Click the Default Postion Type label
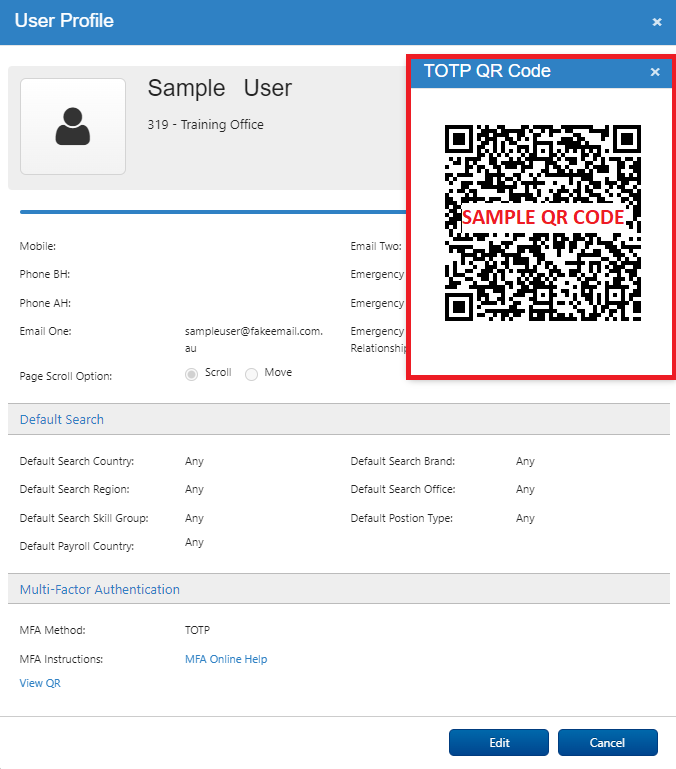The height and width of the screenshot is (769, 676). (x=402, y=518)
